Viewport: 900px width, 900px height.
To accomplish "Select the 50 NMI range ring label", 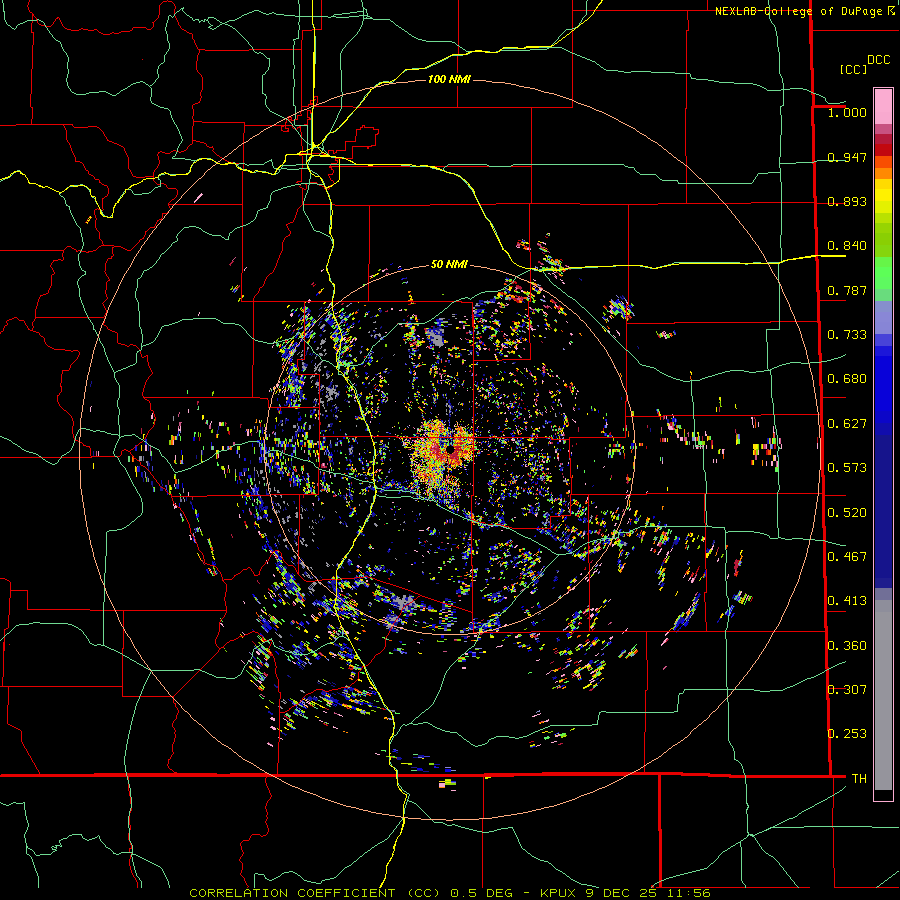I will point(449,265).
